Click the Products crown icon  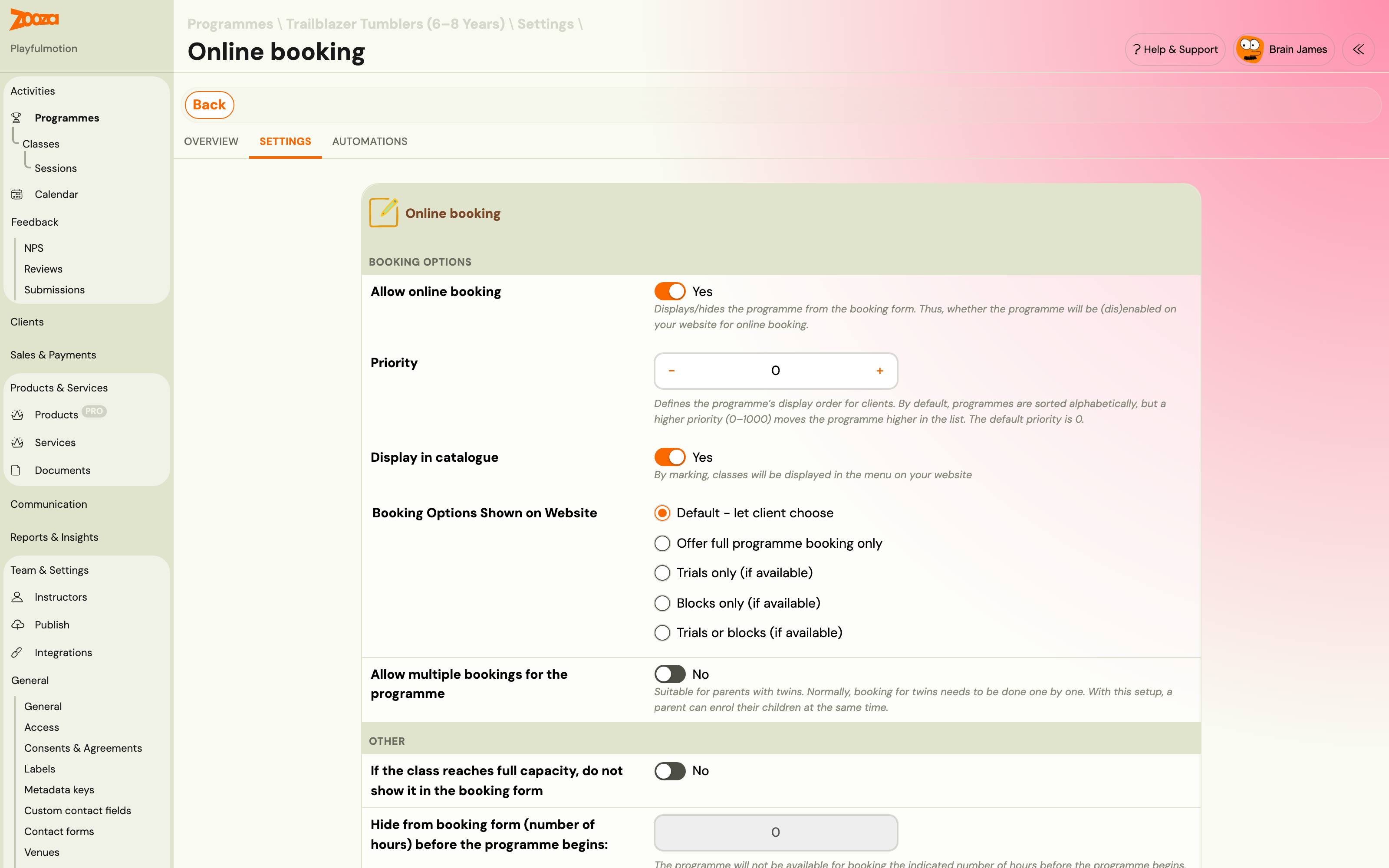(17, 414)
